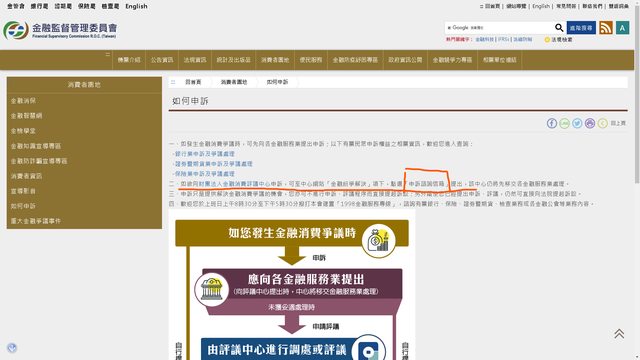Open the accessibility icon at bottom left
This screenshot has height=360, width=640.
pos(12,348)
